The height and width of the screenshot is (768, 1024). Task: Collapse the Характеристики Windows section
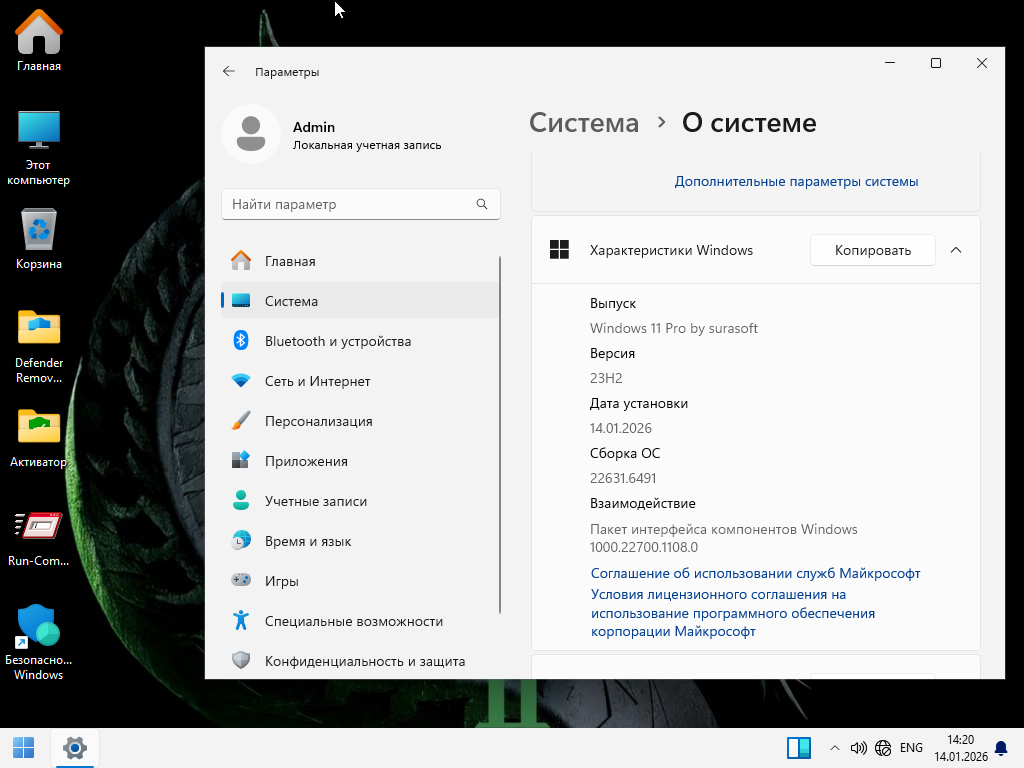[x=956, y=250]
